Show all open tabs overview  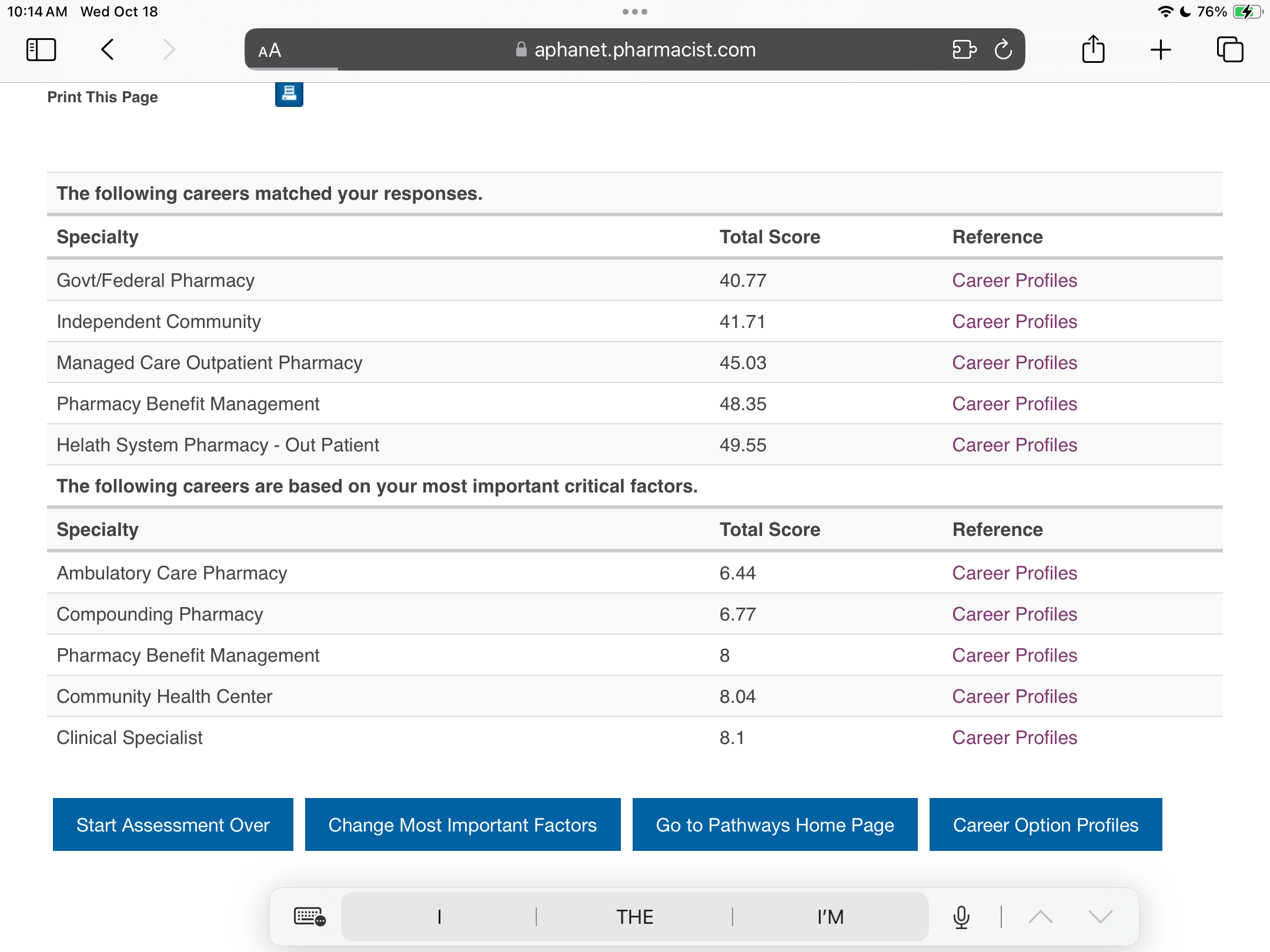[x=1229, y=49]
